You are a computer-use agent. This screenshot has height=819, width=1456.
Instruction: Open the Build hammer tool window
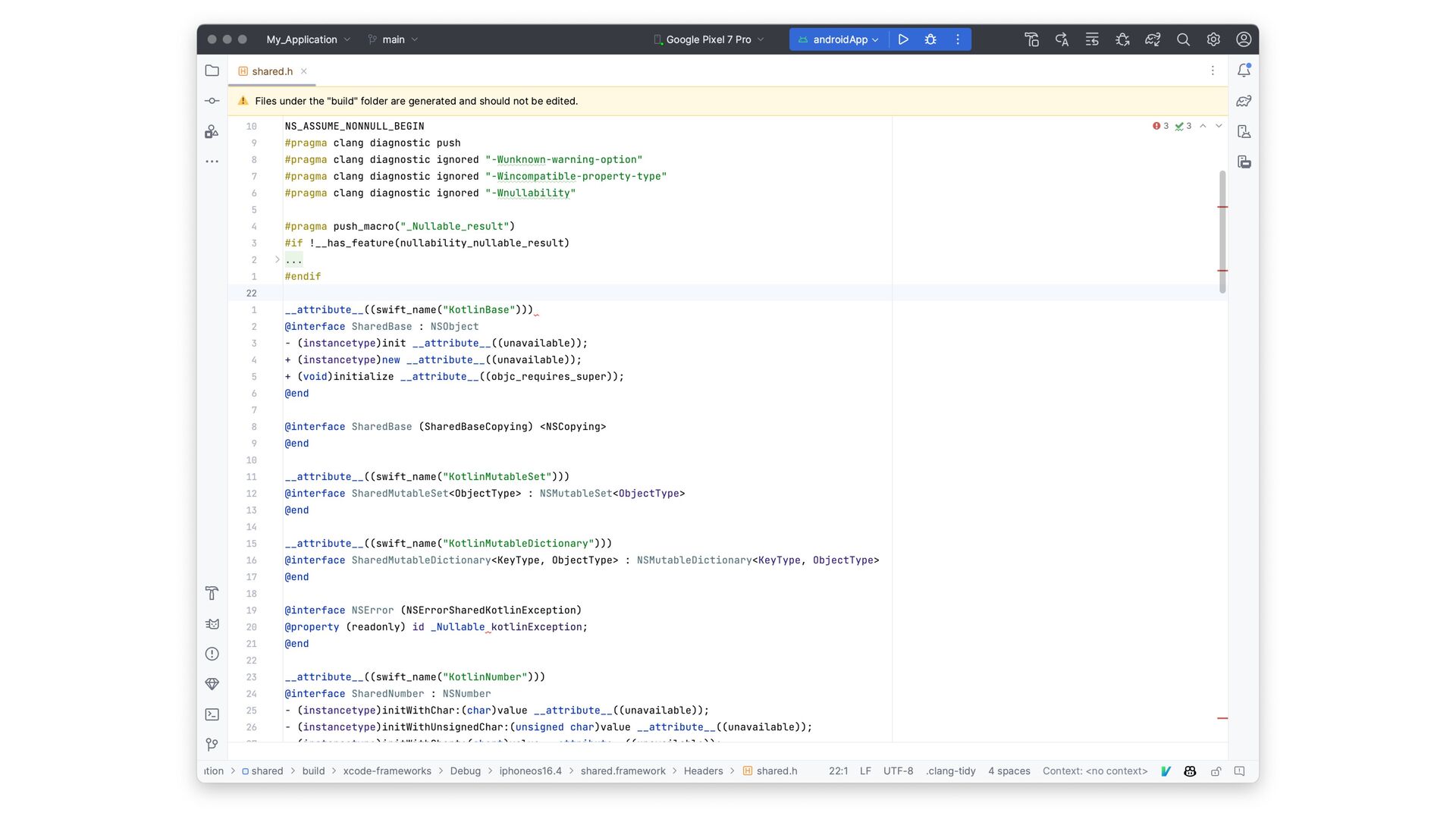tap(212, 593)
